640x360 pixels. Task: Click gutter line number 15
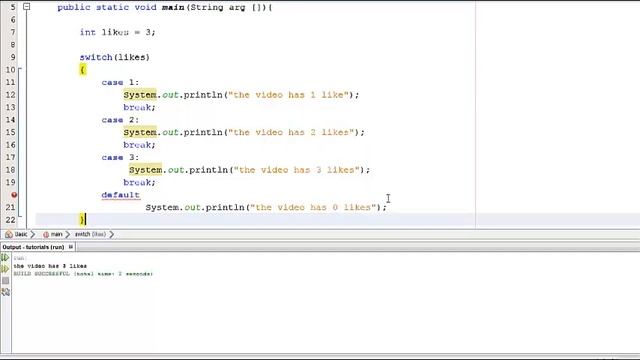pyautogui.click(x=11, y=132)
